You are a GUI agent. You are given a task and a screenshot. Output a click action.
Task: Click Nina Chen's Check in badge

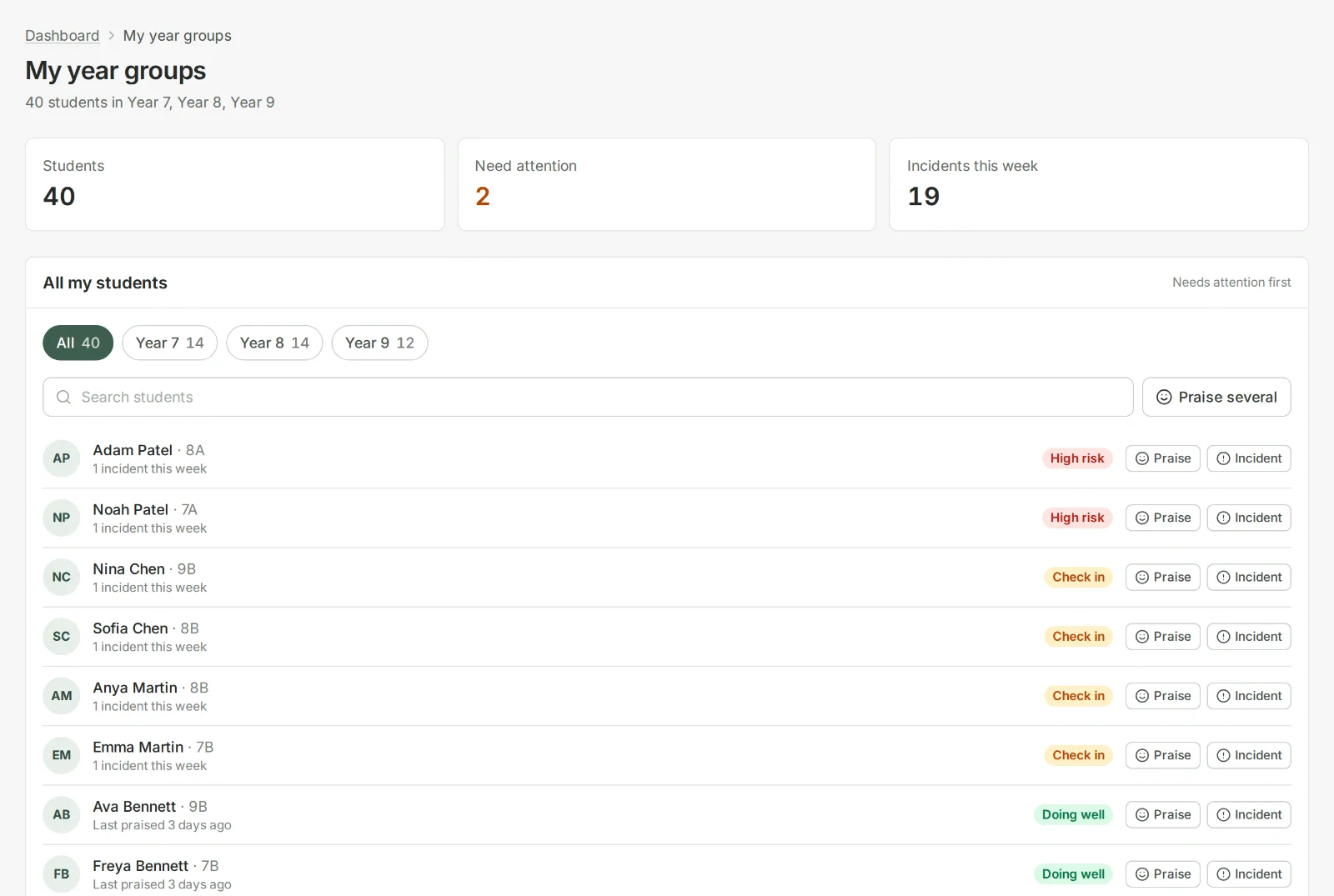click(x=1078, y=577)
